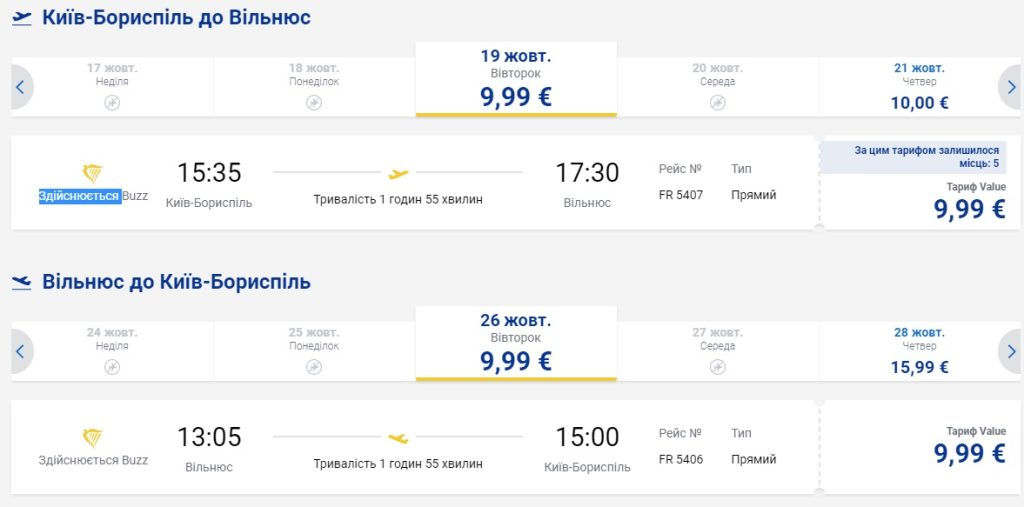Select the 19 жовт. Вівторок date tab
Image resolution: width=1024 pixels, height=507 pixels.
[516, 78]
